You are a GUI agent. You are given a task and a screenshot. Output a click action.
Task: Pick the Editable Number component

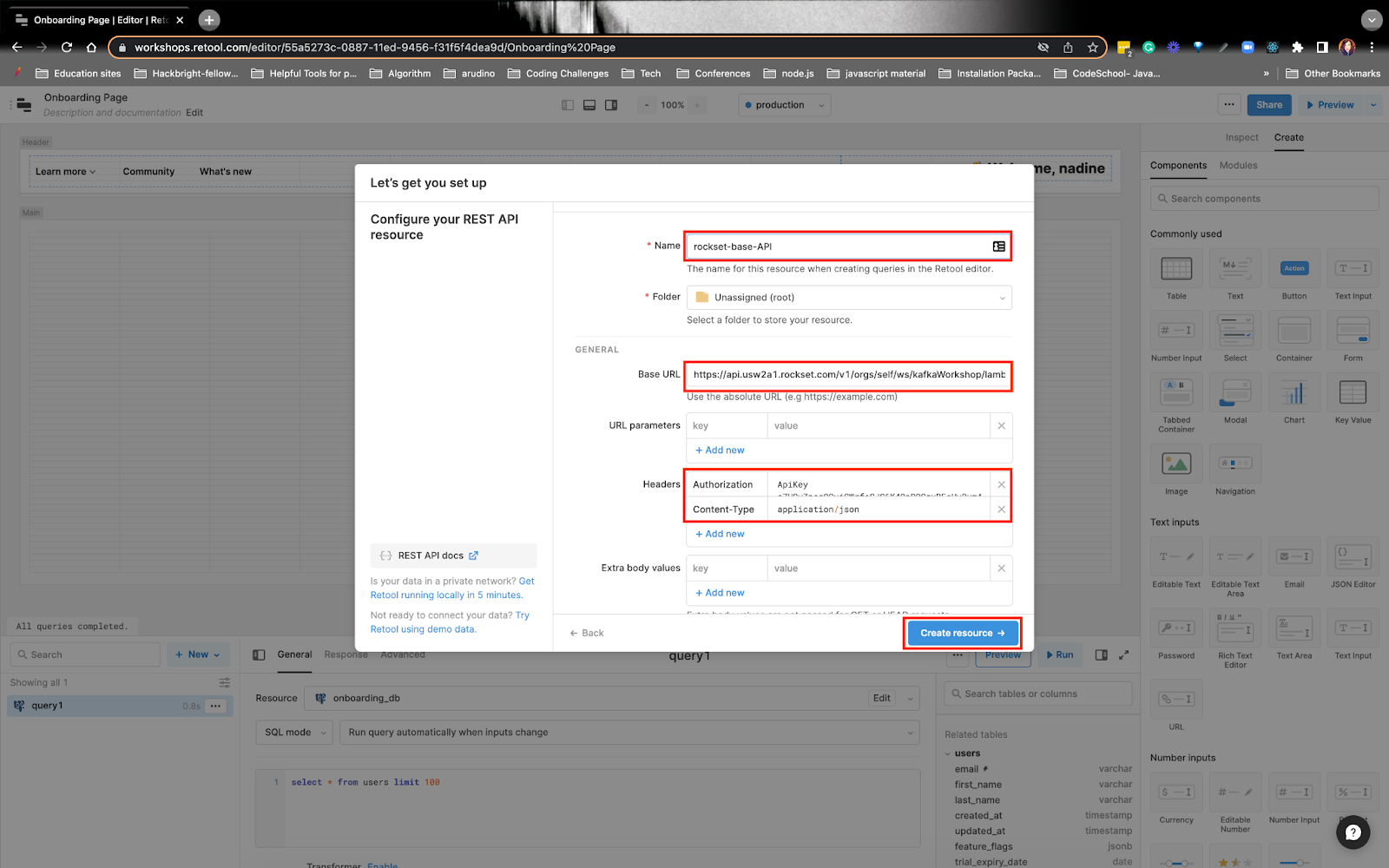coord(1235,792)
